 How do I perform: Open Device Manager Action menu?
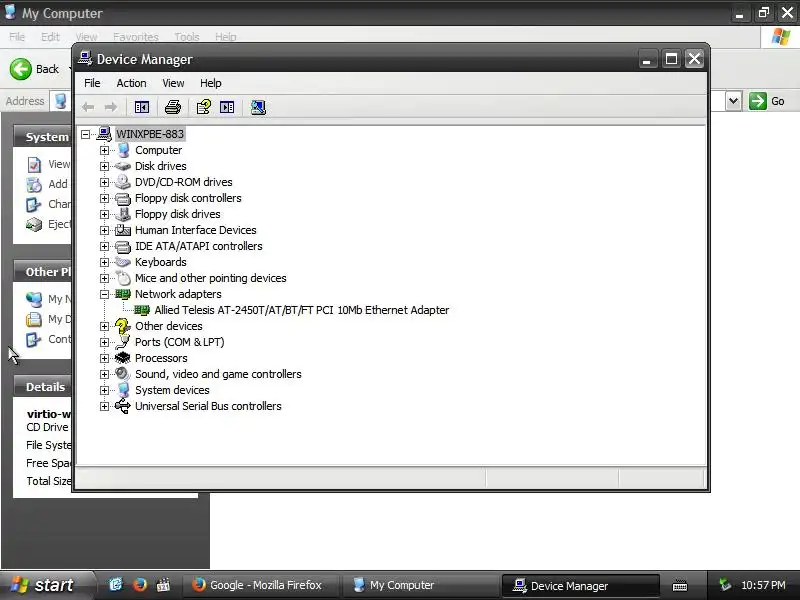tap(131, 83)
